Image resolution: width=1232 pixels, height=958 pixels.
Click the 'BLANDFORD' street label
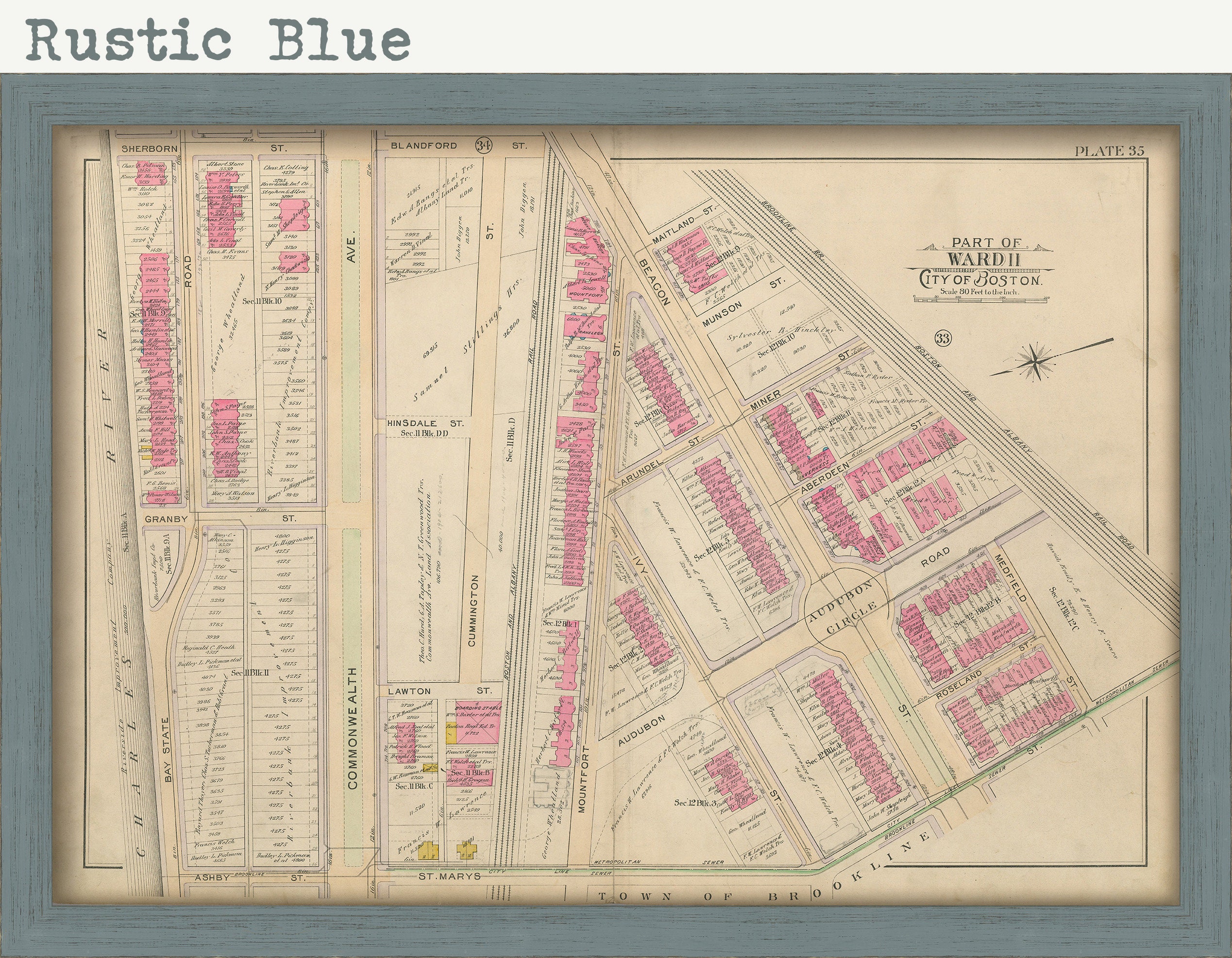click(423, 146)
